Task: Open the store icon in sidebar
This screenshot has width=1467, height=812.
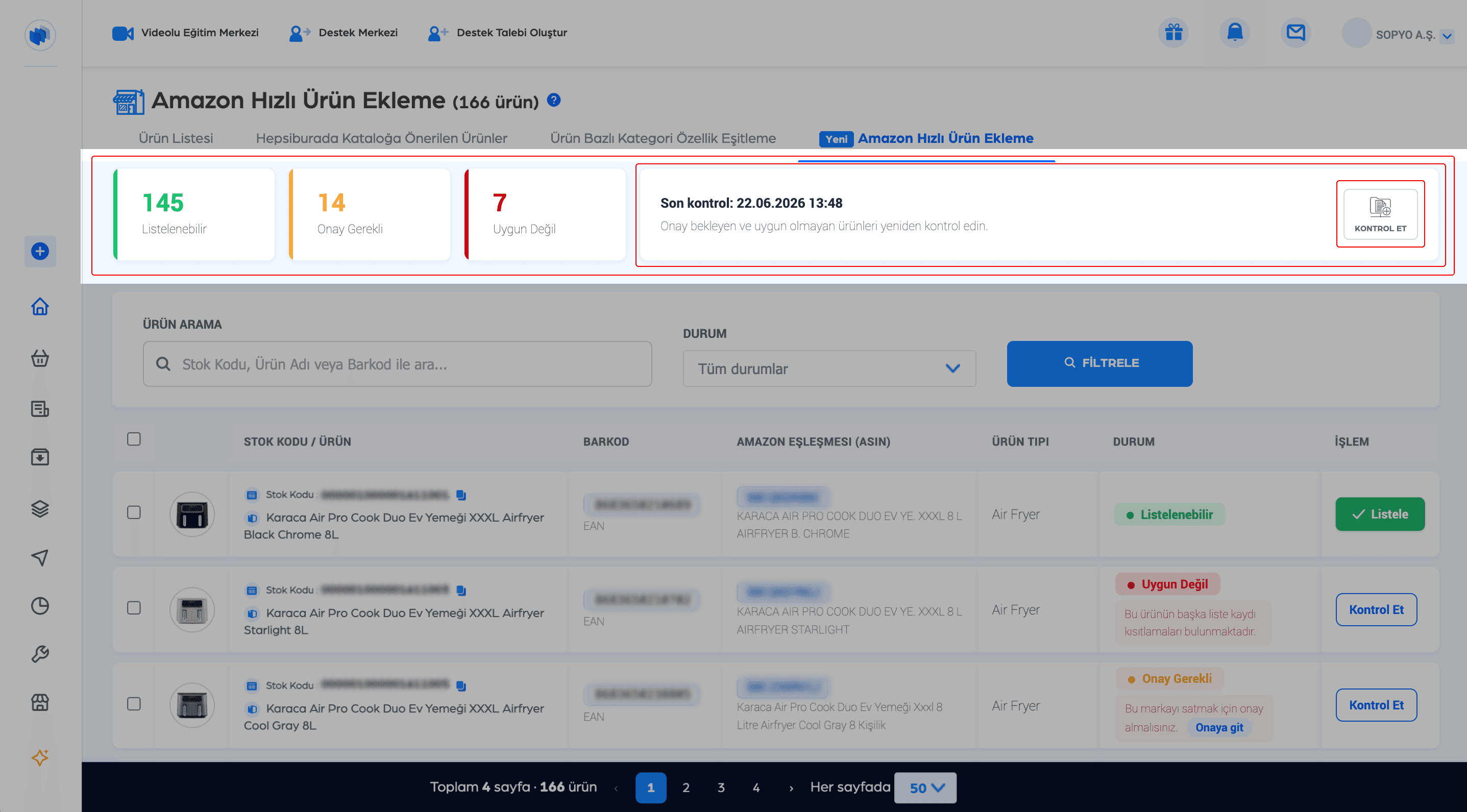Action: (40, 703)
